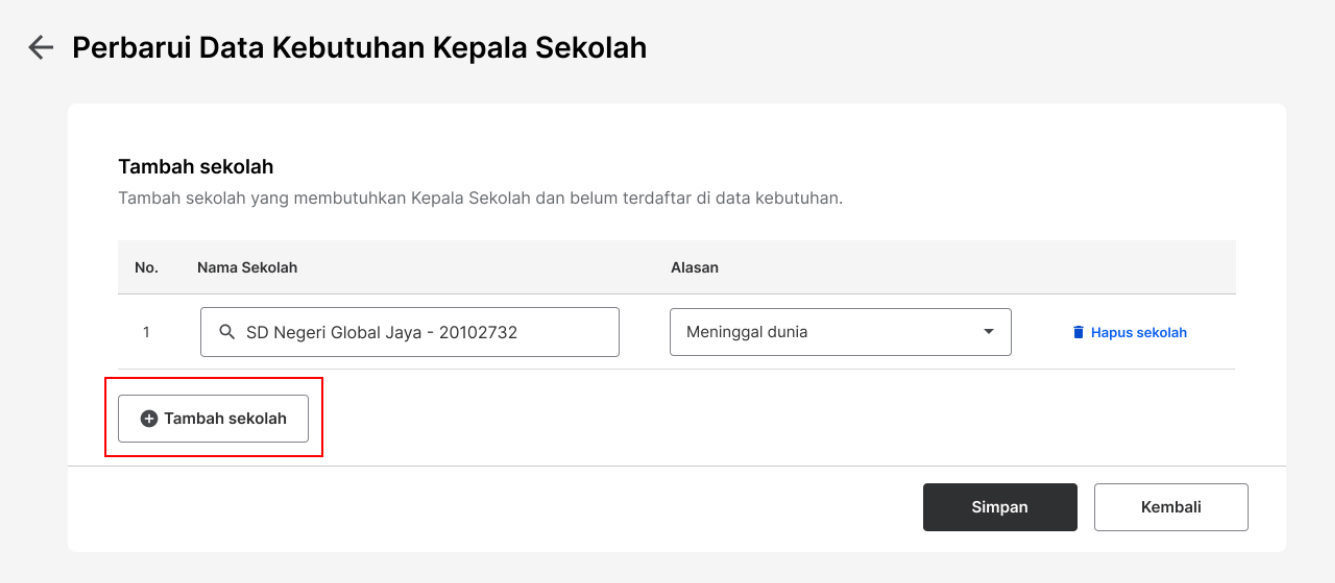
Task: Select row number 1 cell
Action: [x=146, y=332]
